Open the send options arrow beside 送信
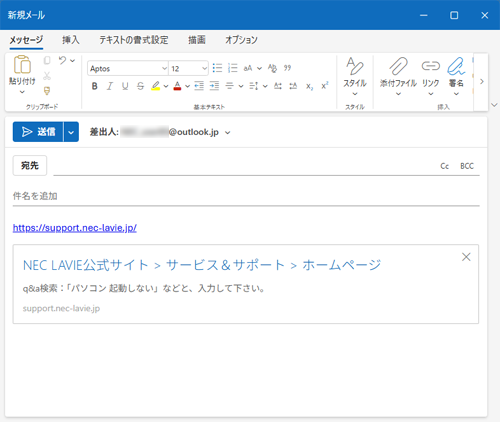Screen dimensions: 500x422 pos(71,132)
